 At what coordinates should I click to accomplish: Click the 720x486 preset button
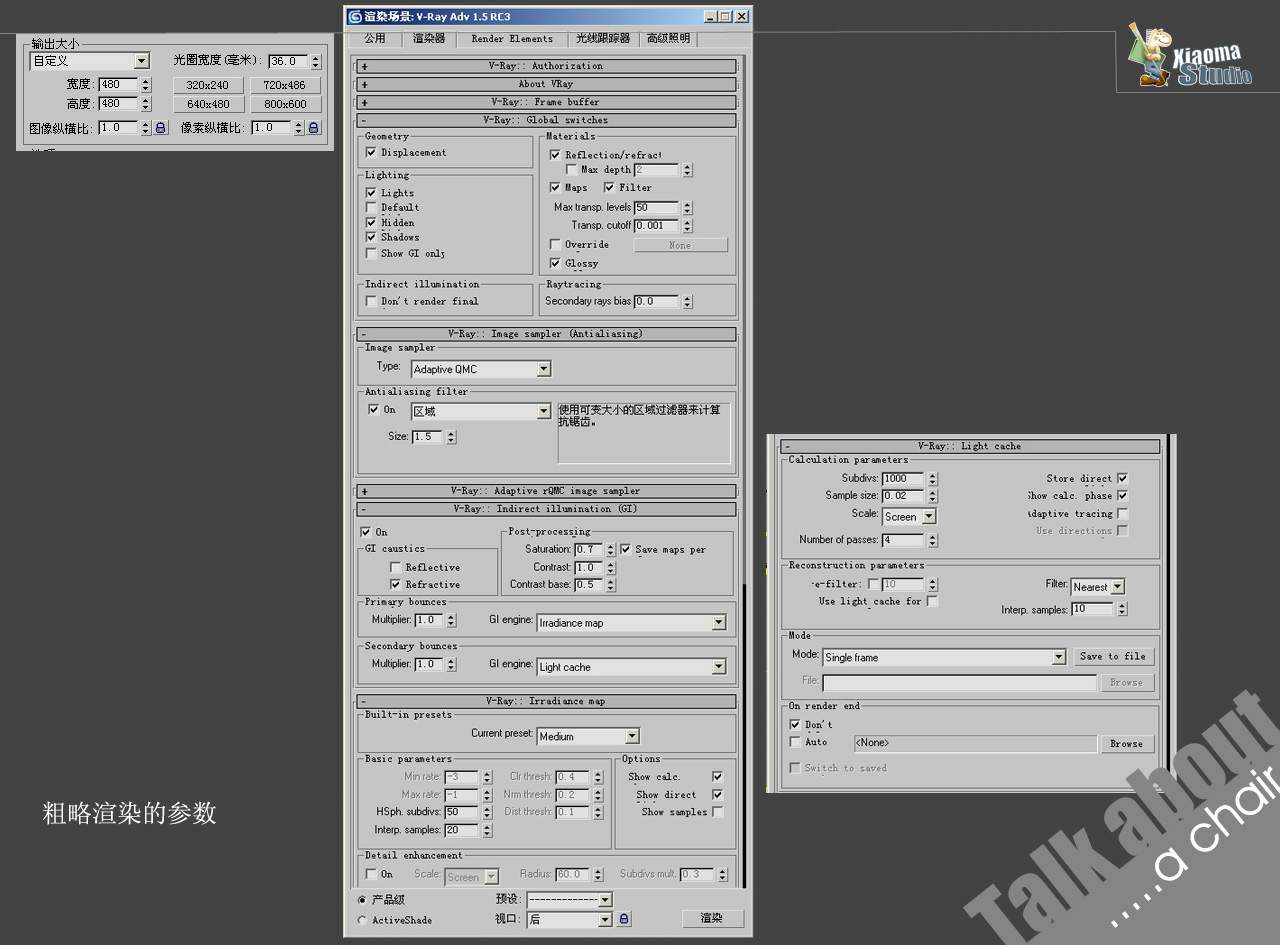pos(285,85)
